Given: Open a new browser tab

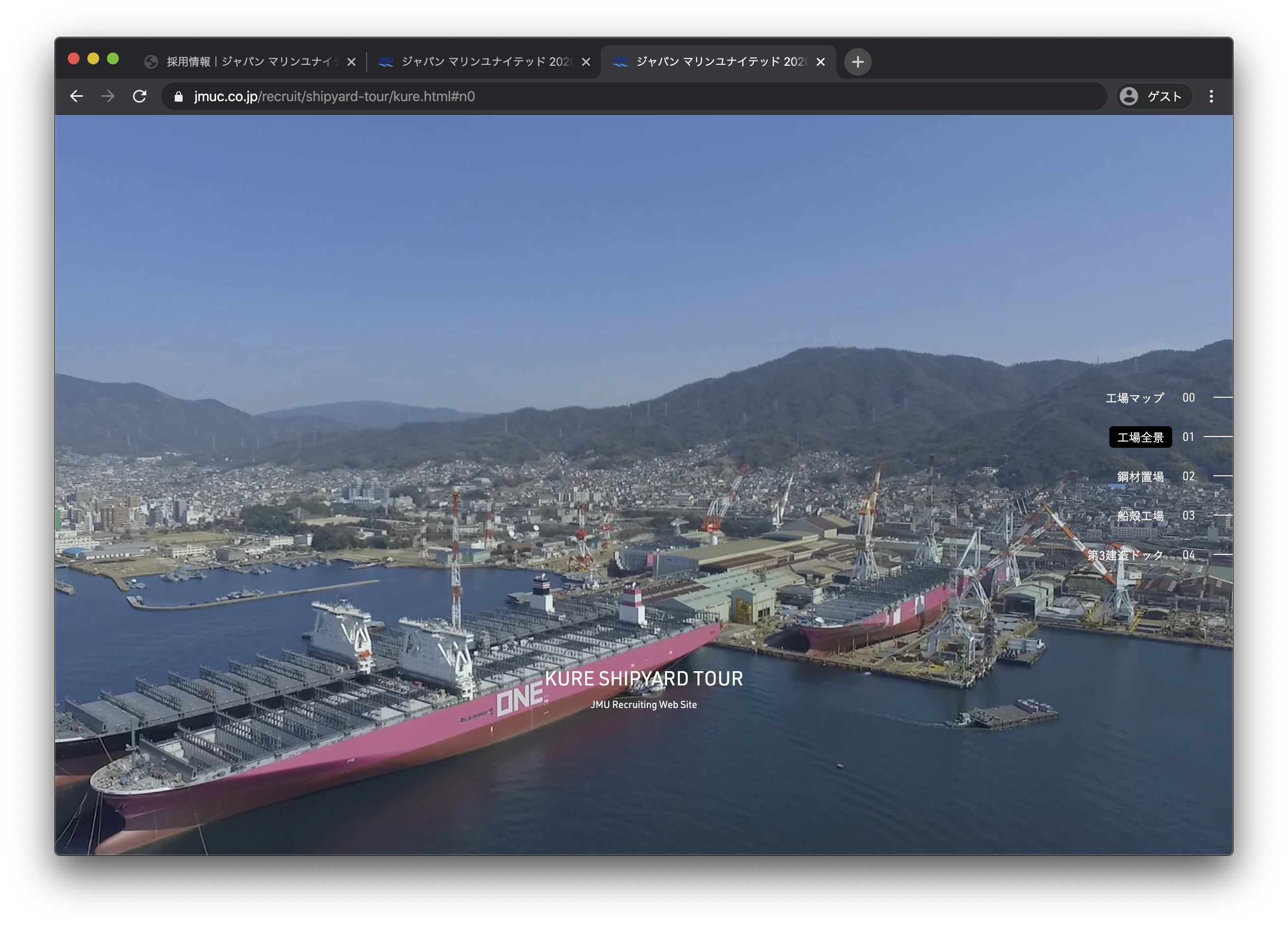Looking at the screenshot, I should coord(858,61).
